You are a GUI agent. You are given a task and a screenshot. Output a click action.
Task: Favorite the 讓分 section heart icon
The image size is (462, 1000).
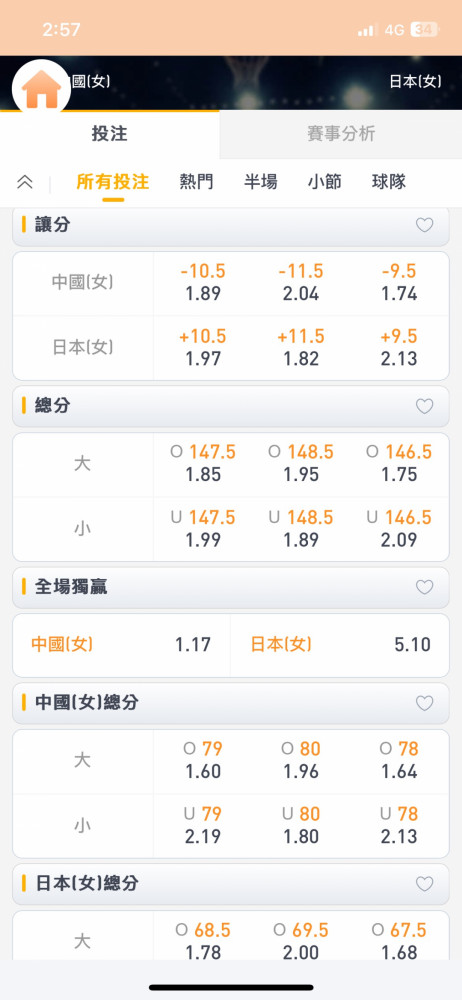[424, 225]
